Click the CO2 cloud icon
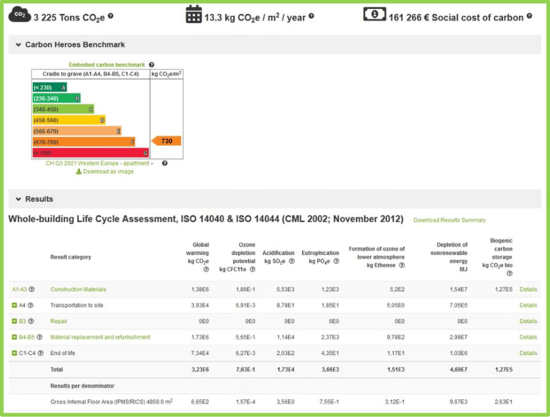Image resolution: width=550 pixels, height=417 pixels. click(x=19, y=15)
